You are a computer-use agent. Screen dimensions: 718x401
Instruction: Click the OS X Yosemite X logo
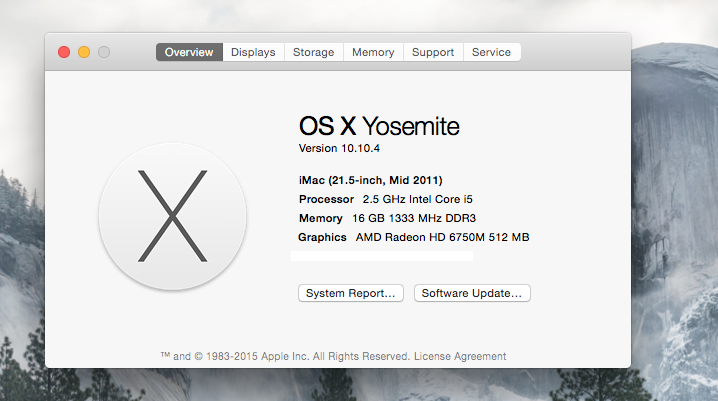tap(173, 216)
